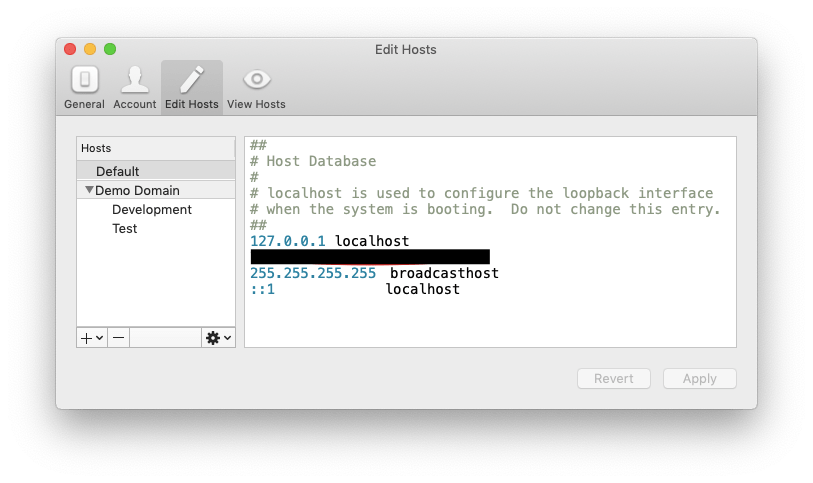813x483 pixels.
Task: Open the General preferences pane
Action: [x=84, y=88]
